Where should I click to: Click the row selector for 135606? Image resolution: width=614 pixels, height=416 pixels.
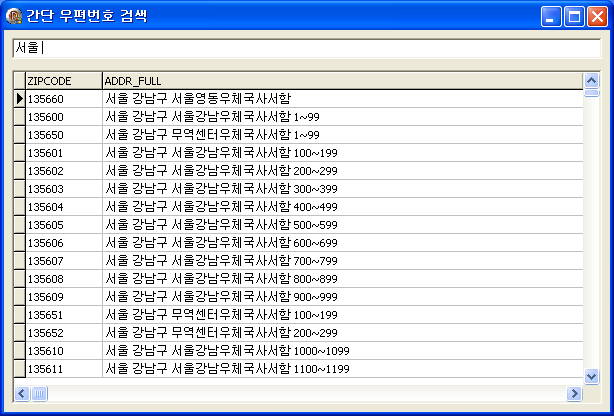pos(20,243)
